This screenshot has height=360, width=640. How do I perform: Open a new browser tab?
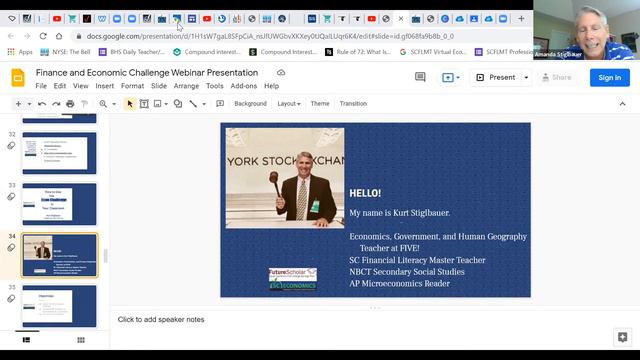click(x=521, y=19)
